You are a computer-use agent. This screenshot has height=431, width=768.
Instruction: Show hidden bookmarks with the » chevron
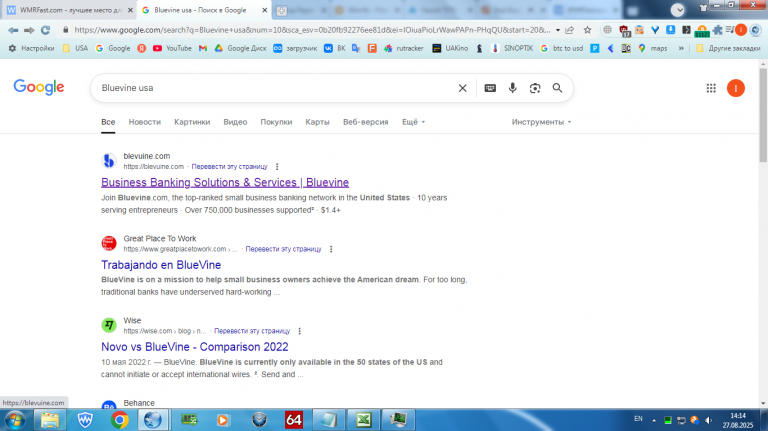point(681,48)
